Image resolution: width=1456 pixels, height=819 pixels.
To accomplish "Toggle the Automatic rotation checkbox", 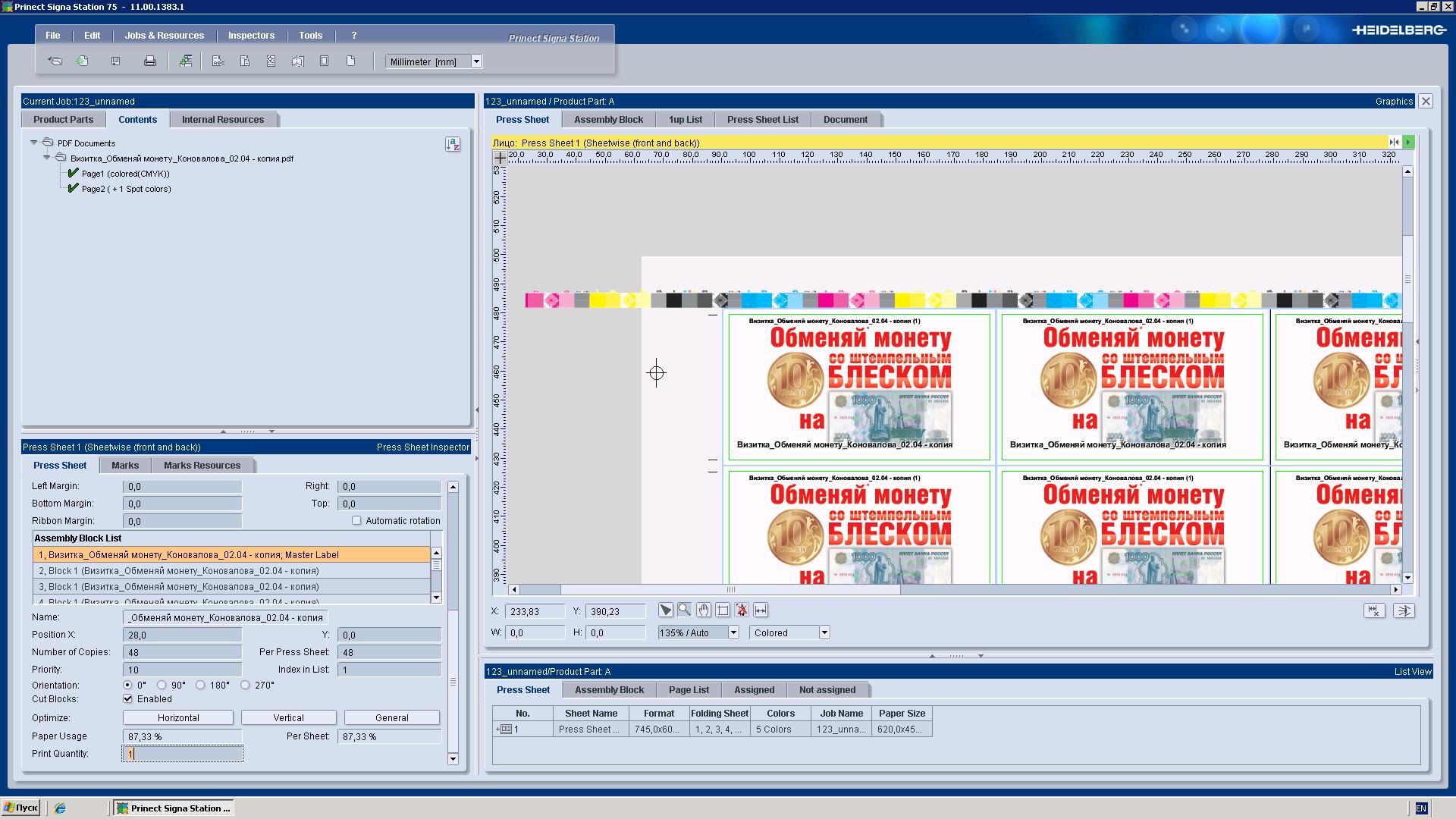I will coord(356,520).
